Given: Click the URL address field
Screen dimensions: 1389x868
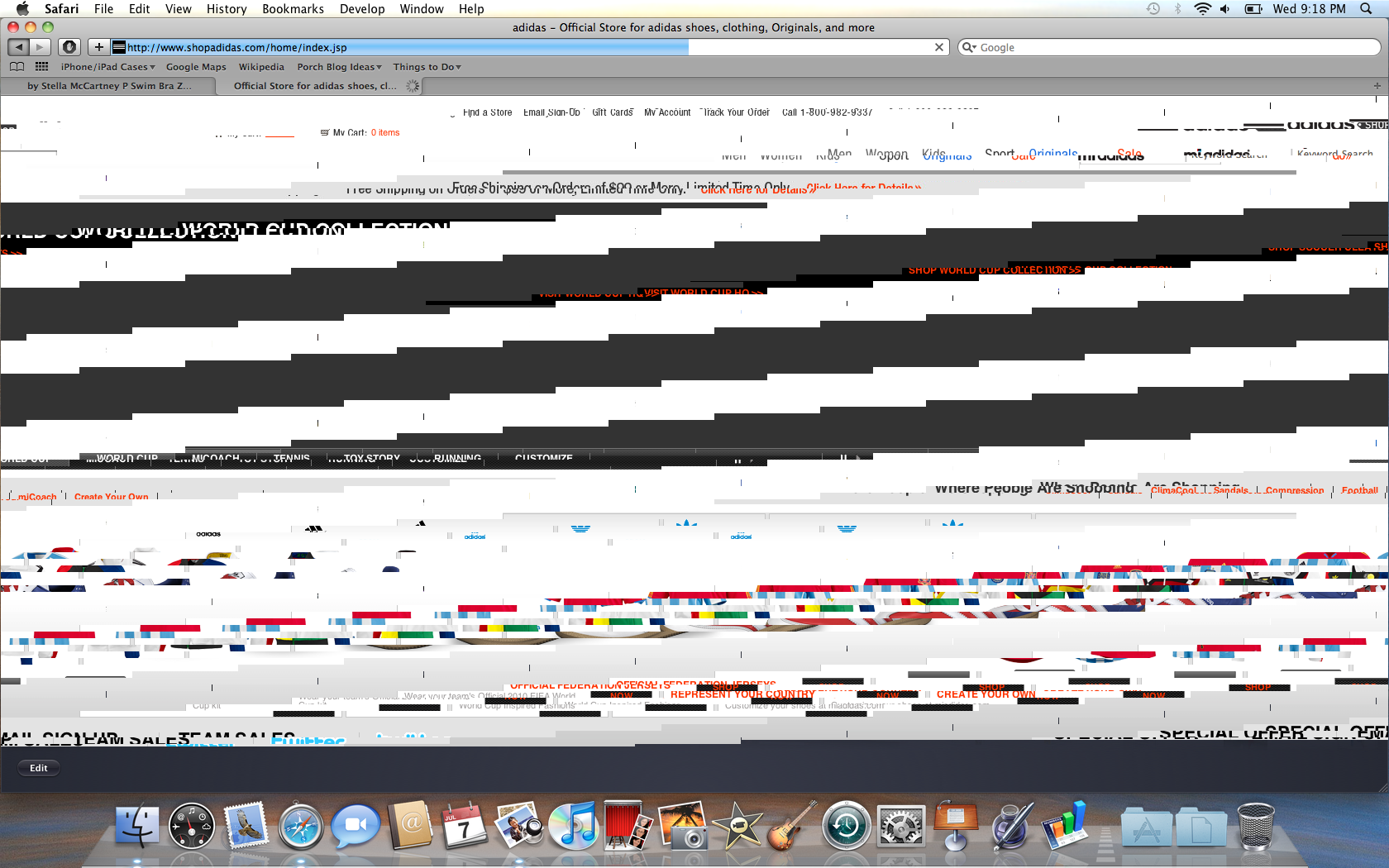Looking at the screenshot, I should tap(529, 47).
